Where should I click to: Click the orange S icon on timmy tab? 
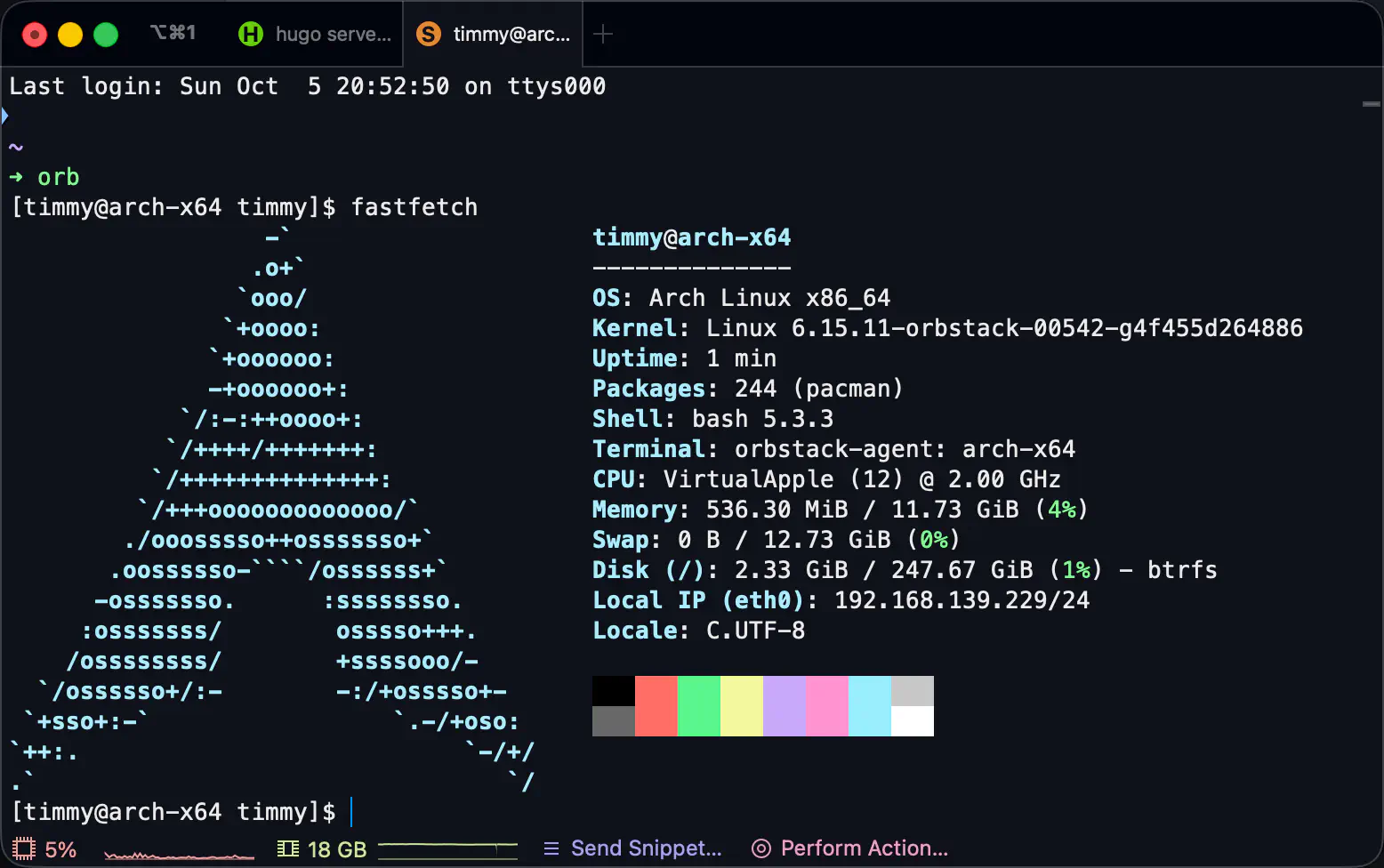coord(429,34)
